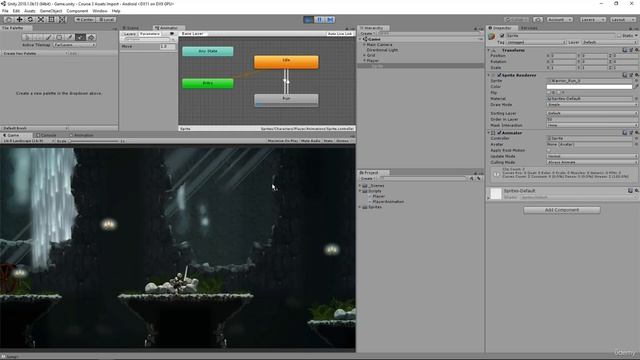Choose Tile Palette flood fill tool
Viewport: 640px width, 360px height.
91,37
